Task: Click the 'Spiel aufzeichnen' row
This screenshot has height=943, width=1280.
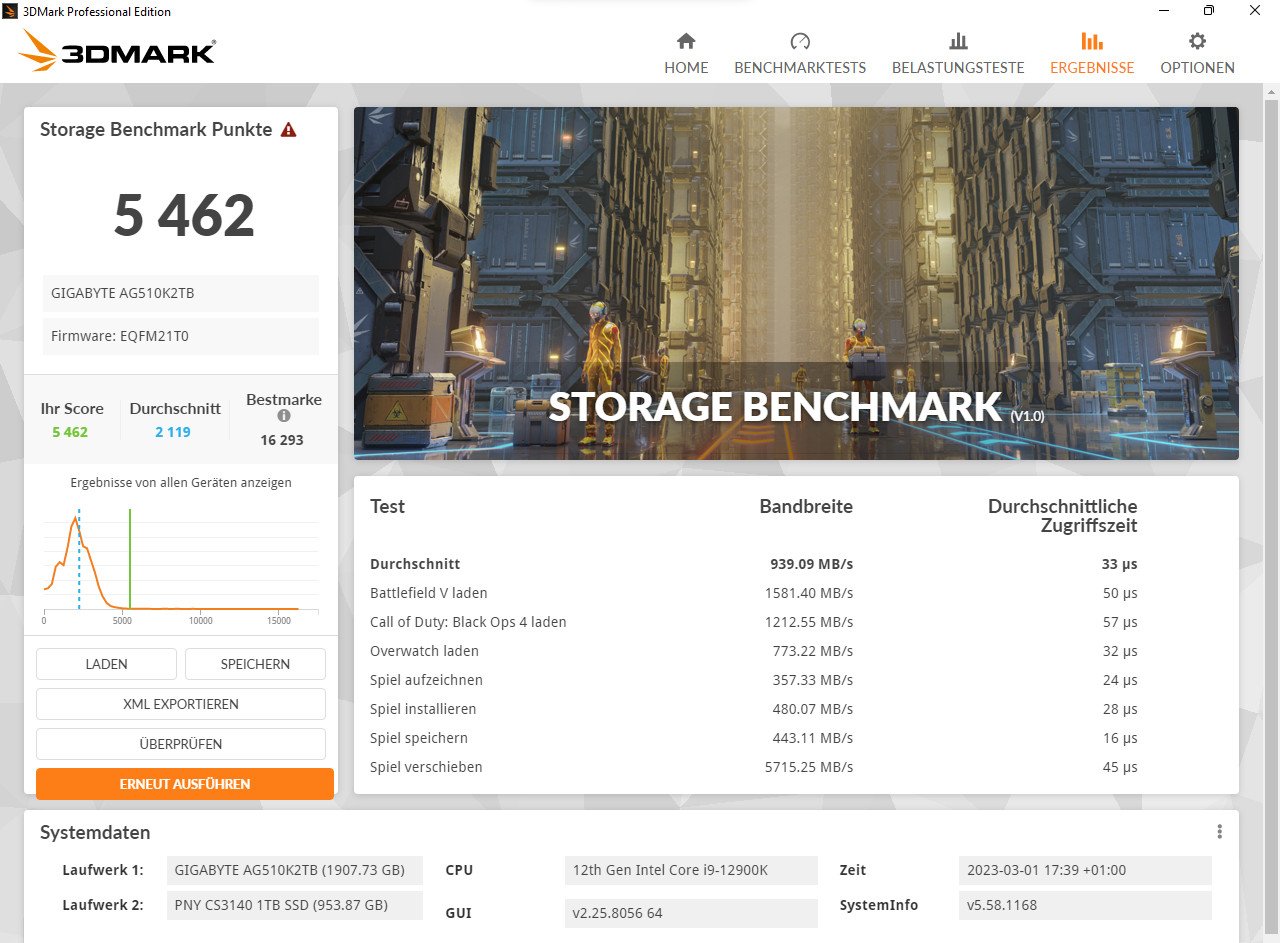Action: pyautogui.click(x=754, y=680)
